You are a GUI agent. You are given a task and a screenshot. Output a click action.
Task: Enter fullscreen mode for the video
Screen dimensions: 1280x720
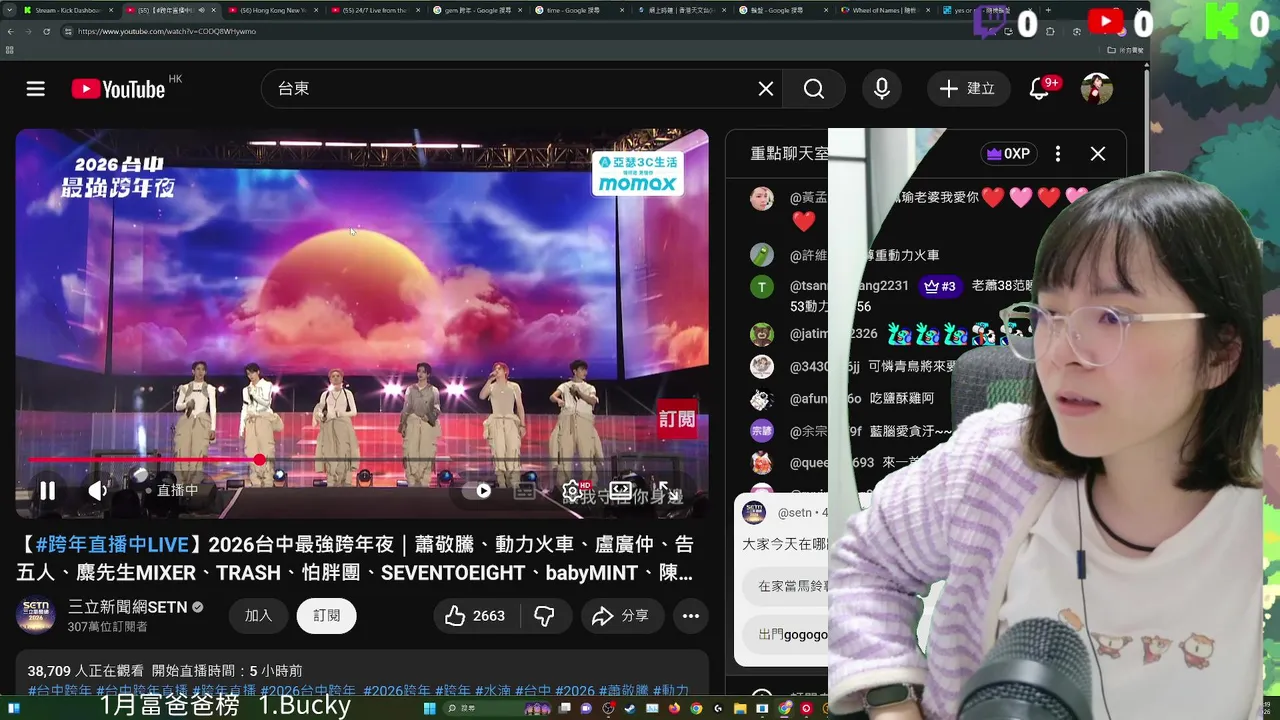(669, 491)
